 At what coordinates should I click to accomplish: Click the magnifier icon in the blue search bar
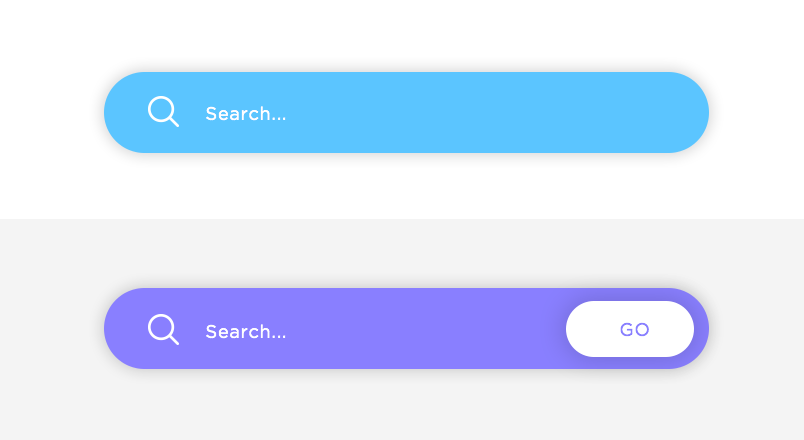point(163,111)
